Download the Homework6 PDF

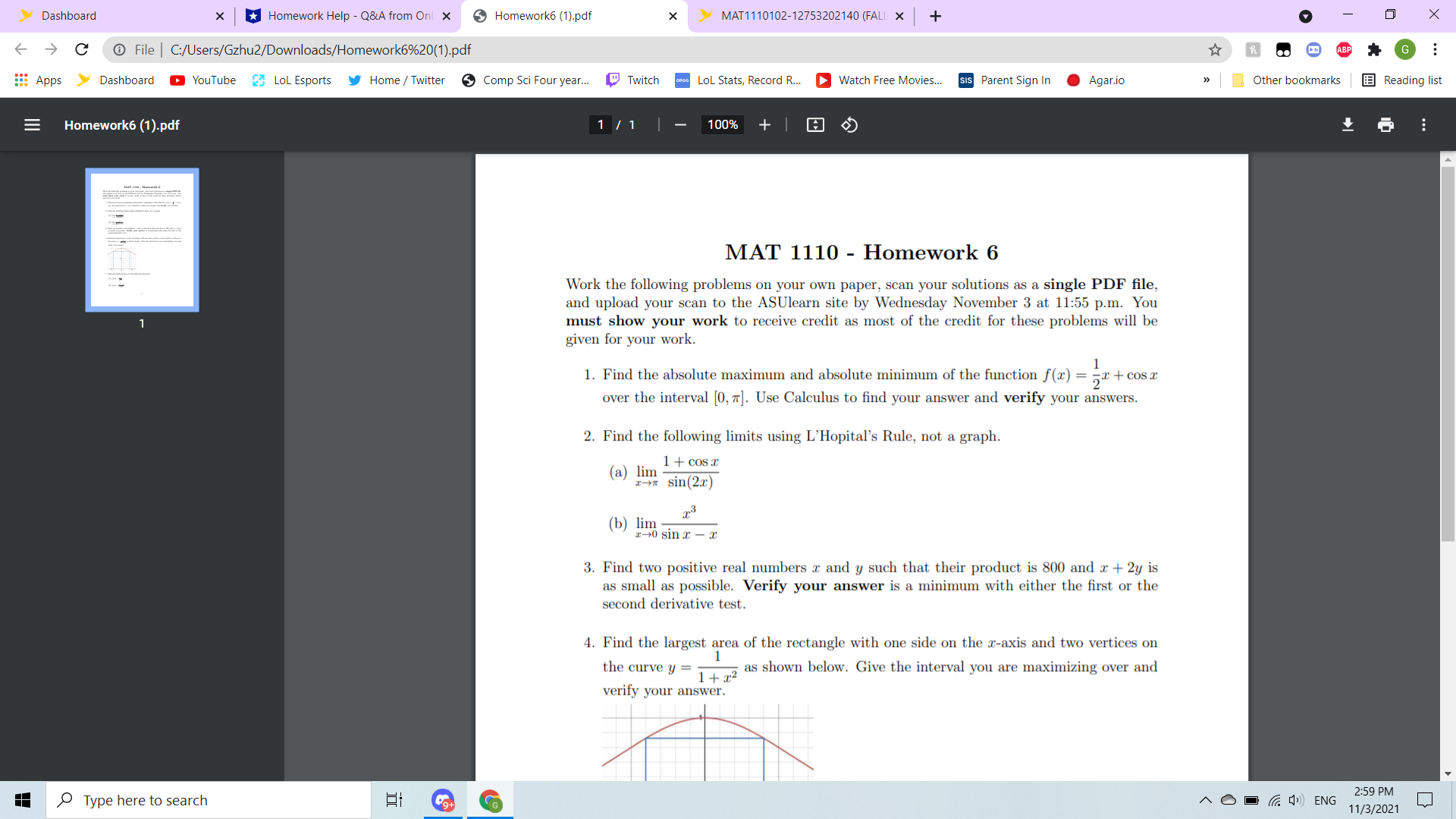(1348, 124)
